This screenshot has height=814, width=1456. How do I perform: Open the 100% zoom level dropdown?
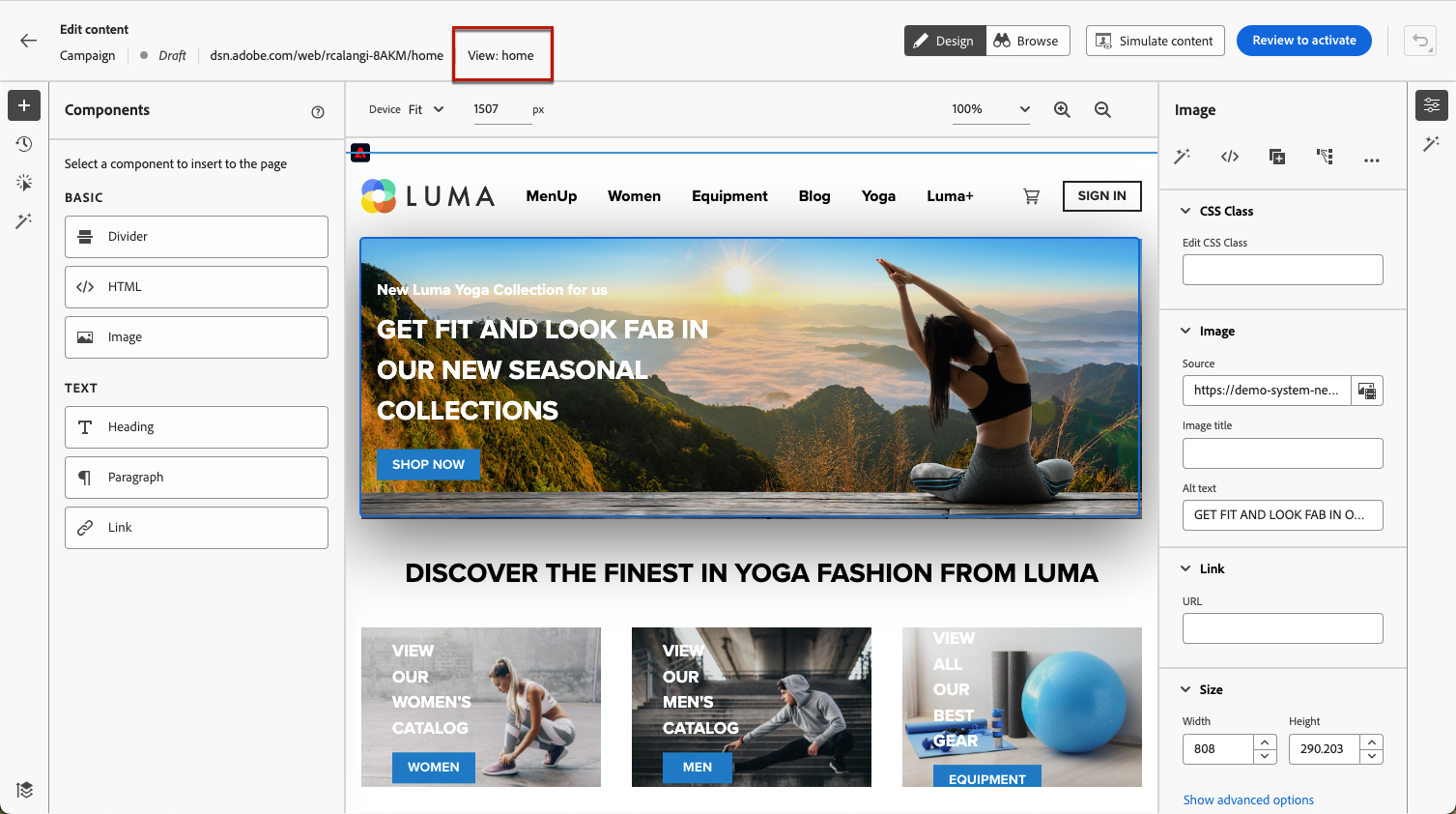click(x=990, y=109)
